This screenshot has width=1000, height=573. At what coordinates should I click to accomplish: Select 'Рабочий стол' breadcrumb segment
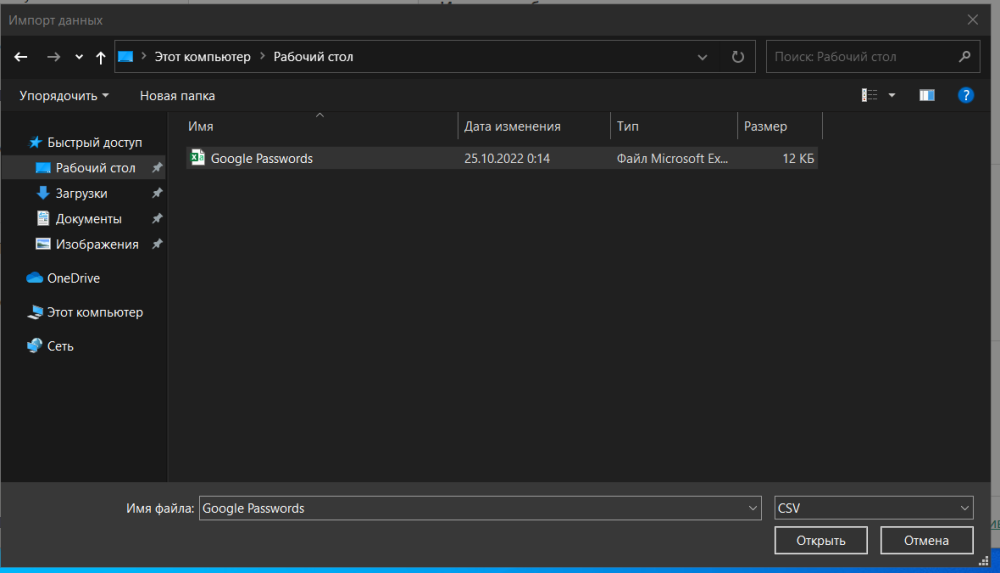click(313, 57)
